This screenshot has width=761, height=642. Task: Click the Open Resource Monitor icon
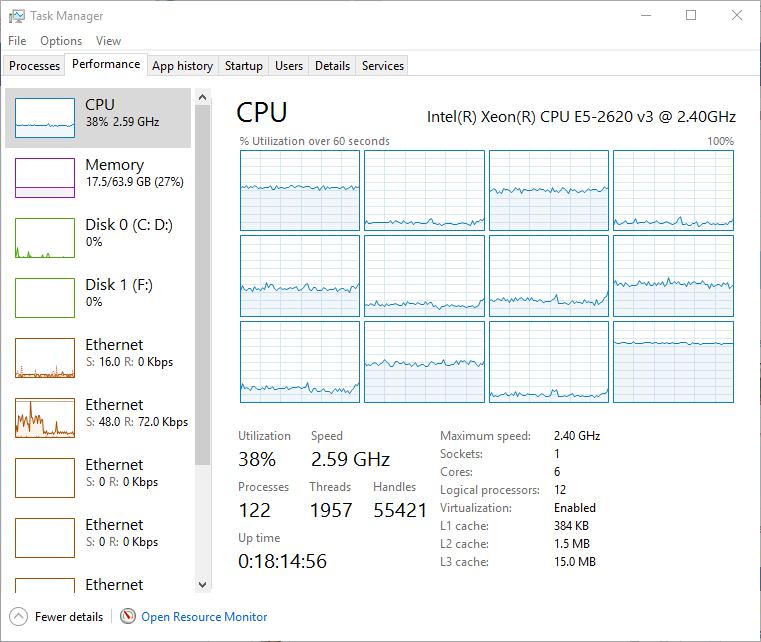coord(128,617)
